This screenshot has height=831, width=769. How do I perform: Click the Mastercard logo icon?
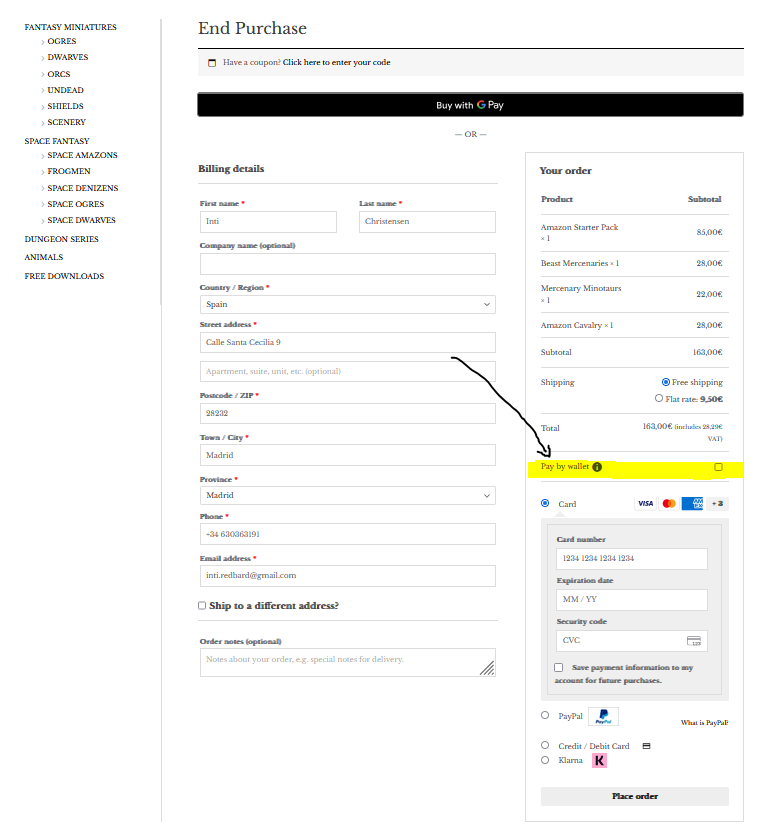pos(669,503)
